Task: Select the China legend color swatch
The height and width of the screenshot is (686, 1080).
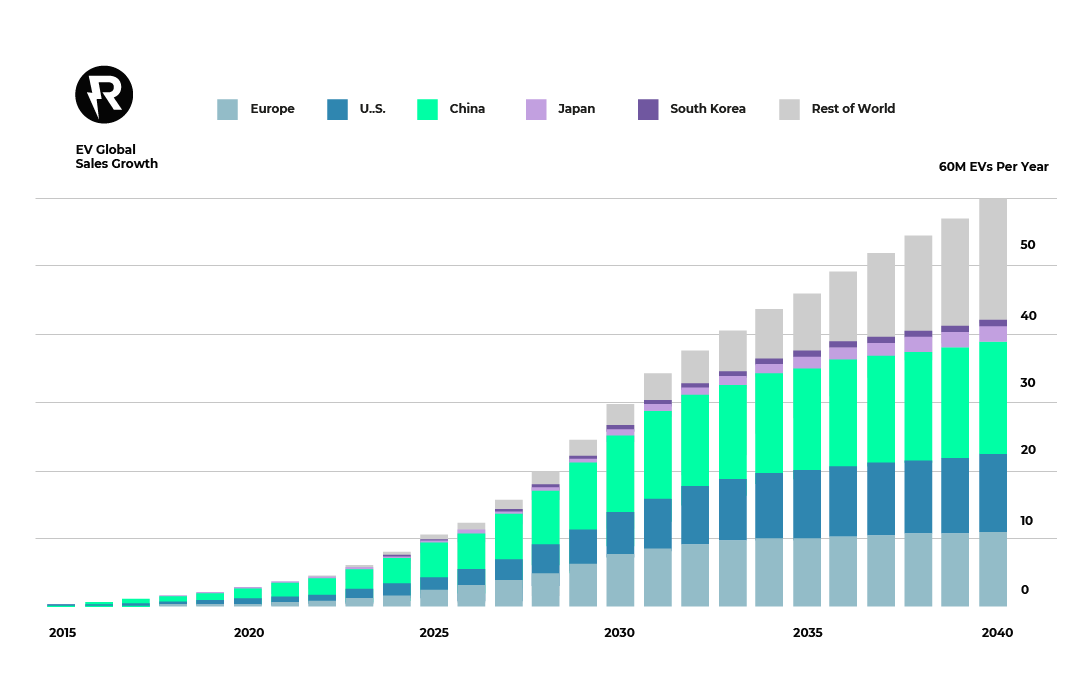Action: (x=427, y=110)
